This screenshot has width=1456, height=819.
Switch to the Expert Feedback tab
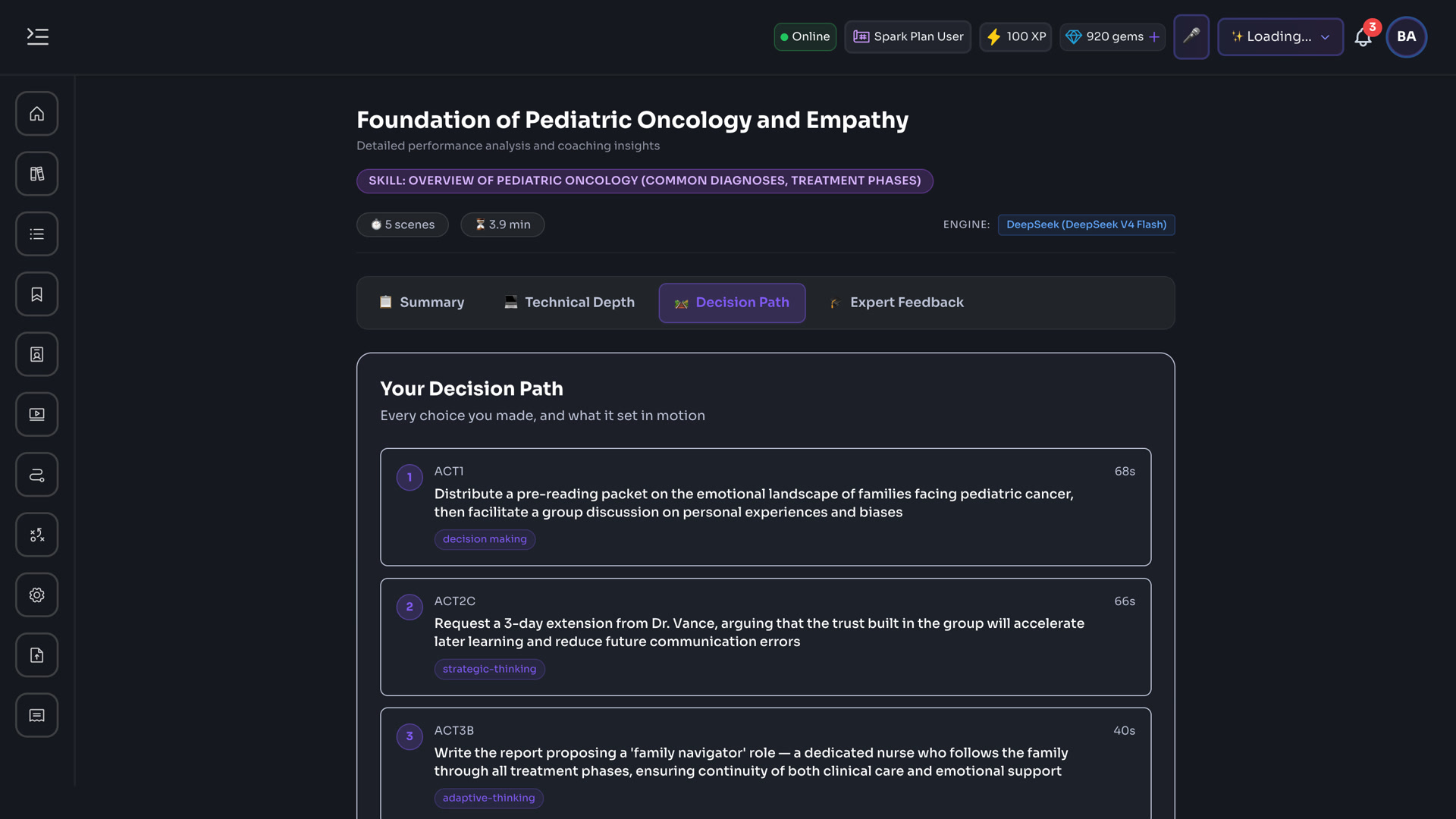pyautogui.click(x=896, y=303)
